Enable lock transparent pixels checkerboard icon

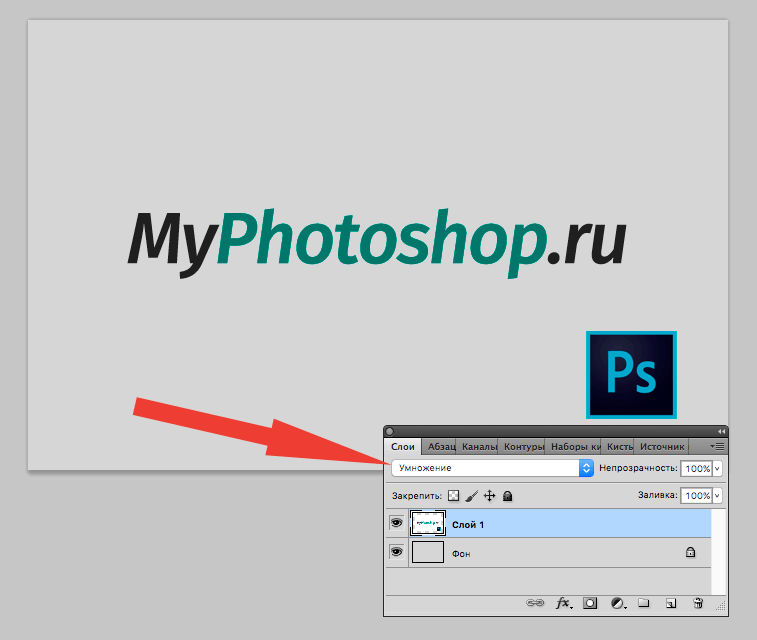click(x=453, y=495)
